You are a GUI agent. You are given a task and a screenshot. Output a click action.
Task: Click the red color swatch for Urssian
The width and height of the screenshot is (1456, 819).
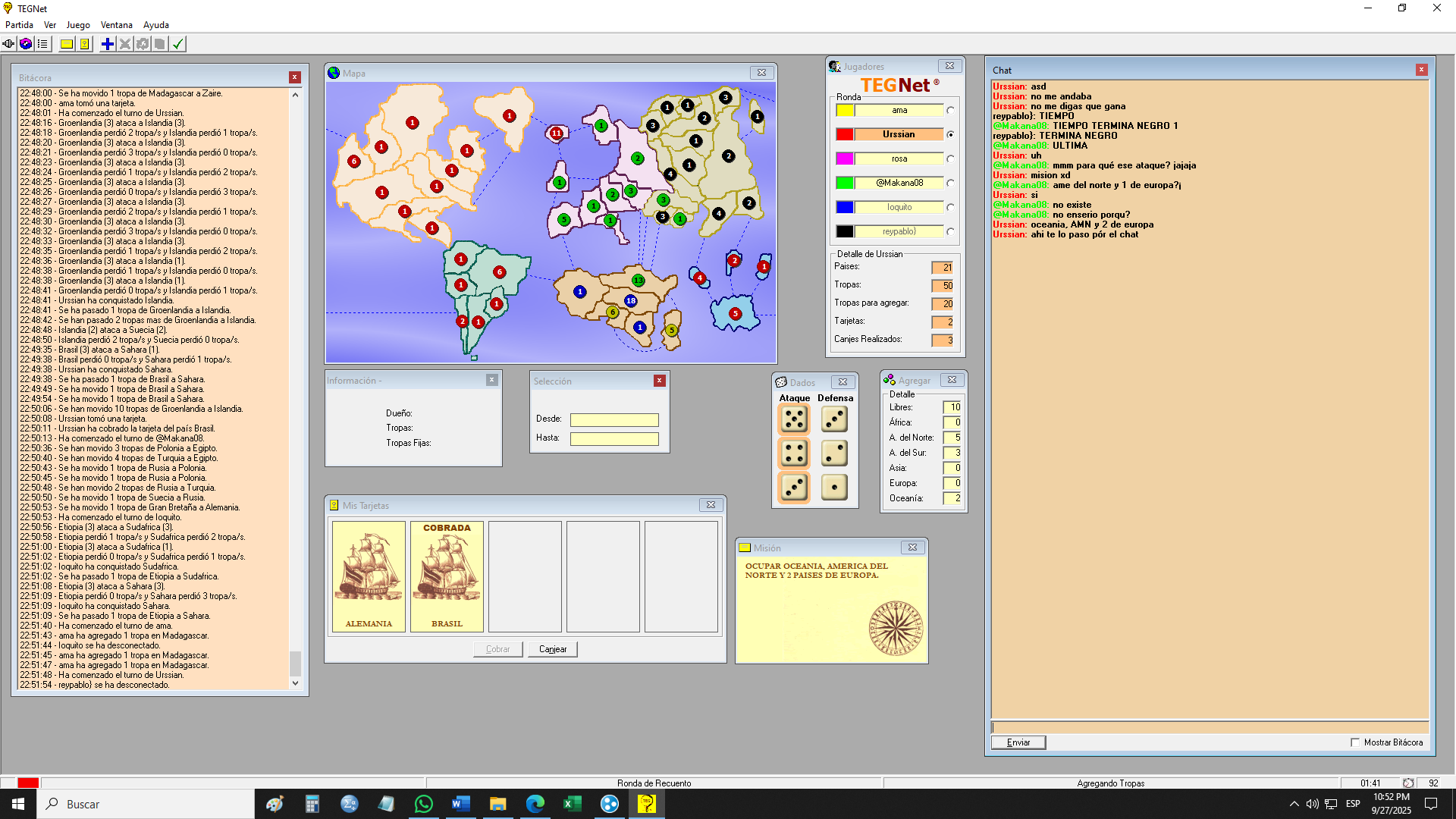845,134
